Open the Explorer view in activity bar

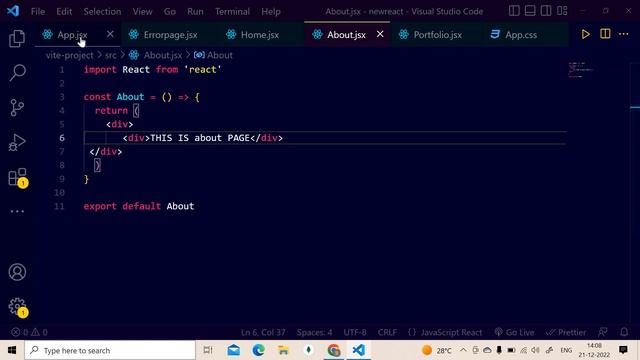[x=17, y=38]
